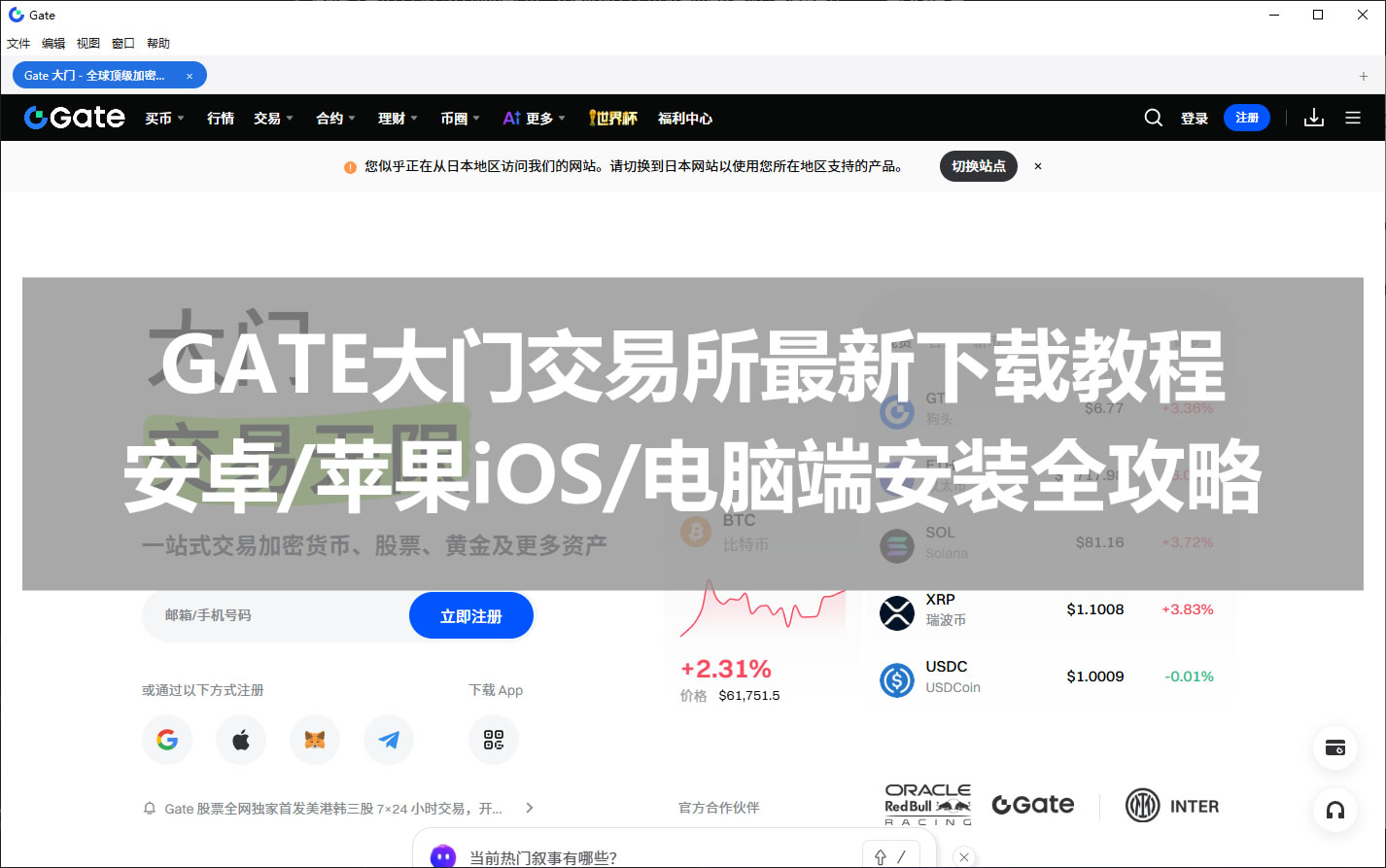The width and height of the screenshot is (1386, 868).
Task: Click the 瑞波币 label under XRP
Action: point(946,620)
